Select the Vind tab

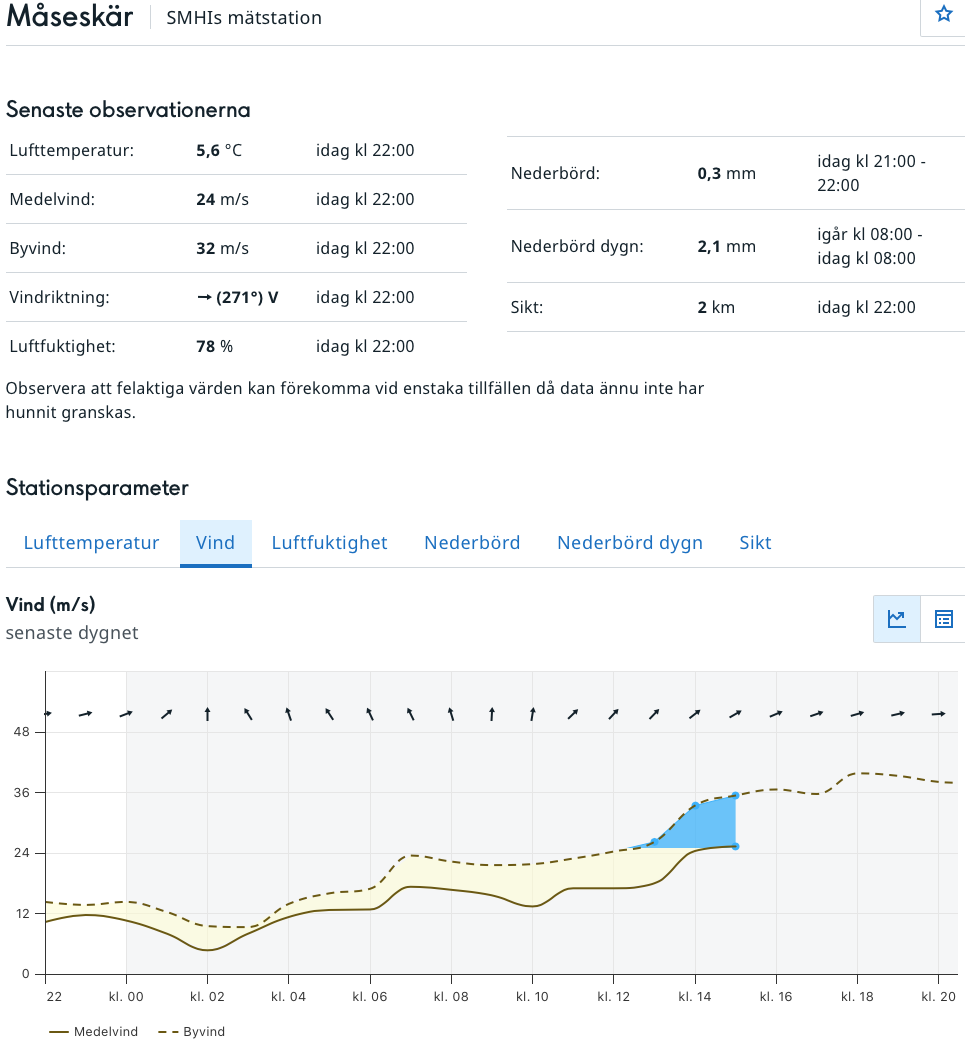click(x=216, y=543)
